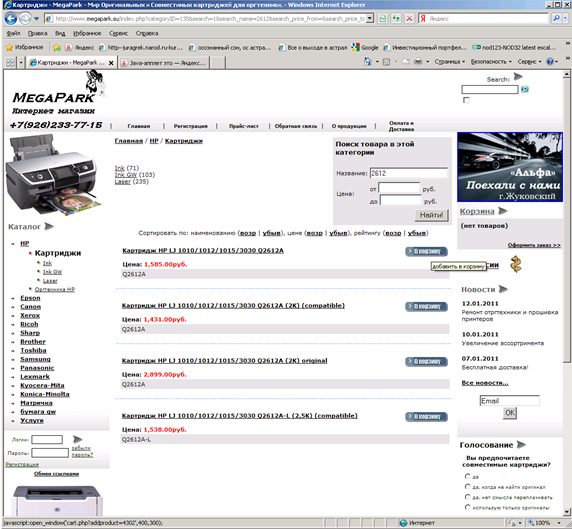Open the Правка menu
The image size is (572, 529).
point(38,33)
